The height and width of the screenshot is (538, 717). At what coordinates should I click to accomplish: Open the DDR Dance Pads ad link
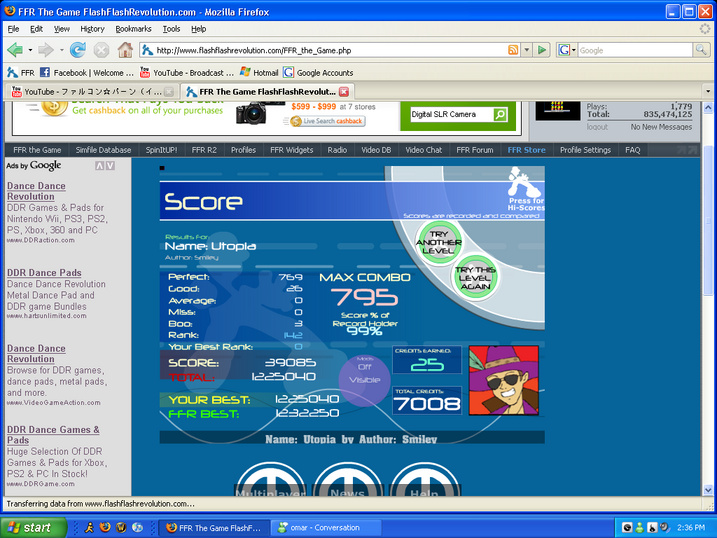point(44,273)
